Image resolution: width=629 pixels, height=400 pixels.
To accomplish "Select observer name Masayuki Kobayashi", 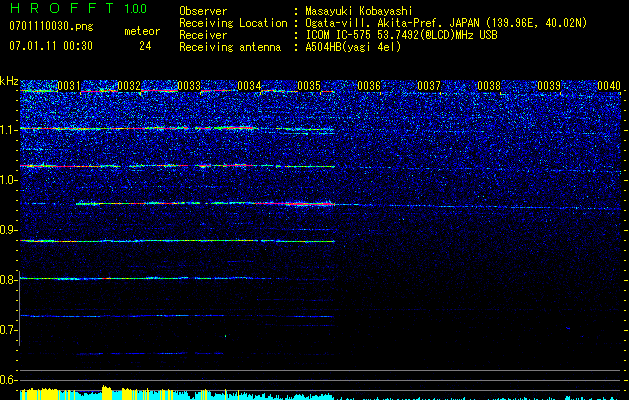I will tap(359, 11).
